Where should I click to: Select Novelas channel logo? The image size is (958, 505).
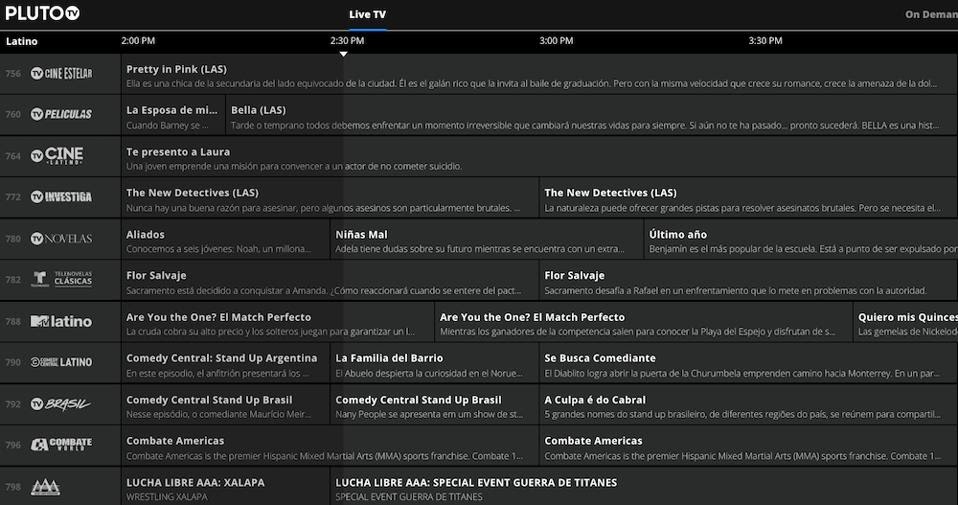[x=61, y=238]
